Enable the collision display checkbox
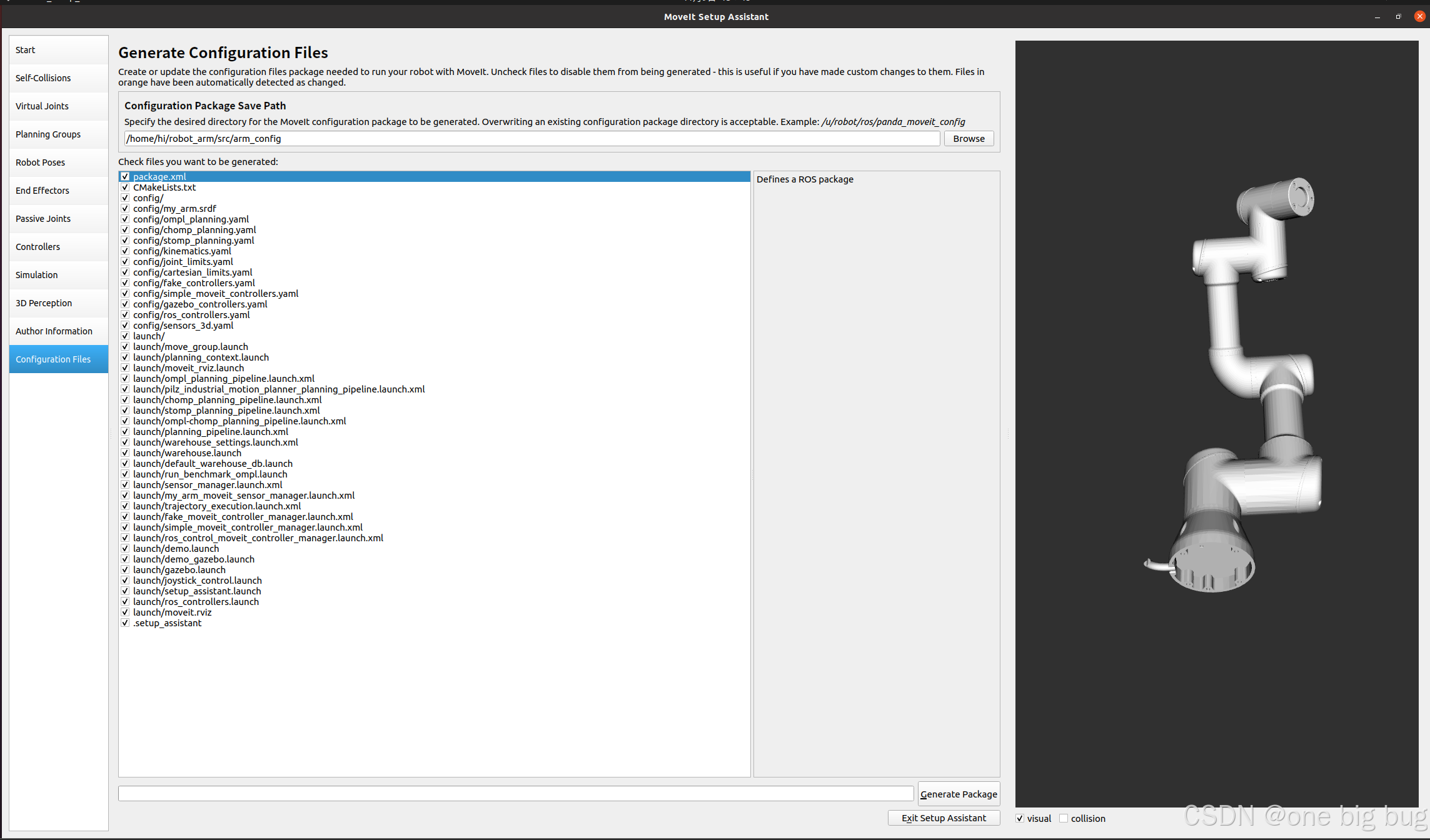Image resolution: width=1430 pixels, height=840 pixels. pos(1063,818)
